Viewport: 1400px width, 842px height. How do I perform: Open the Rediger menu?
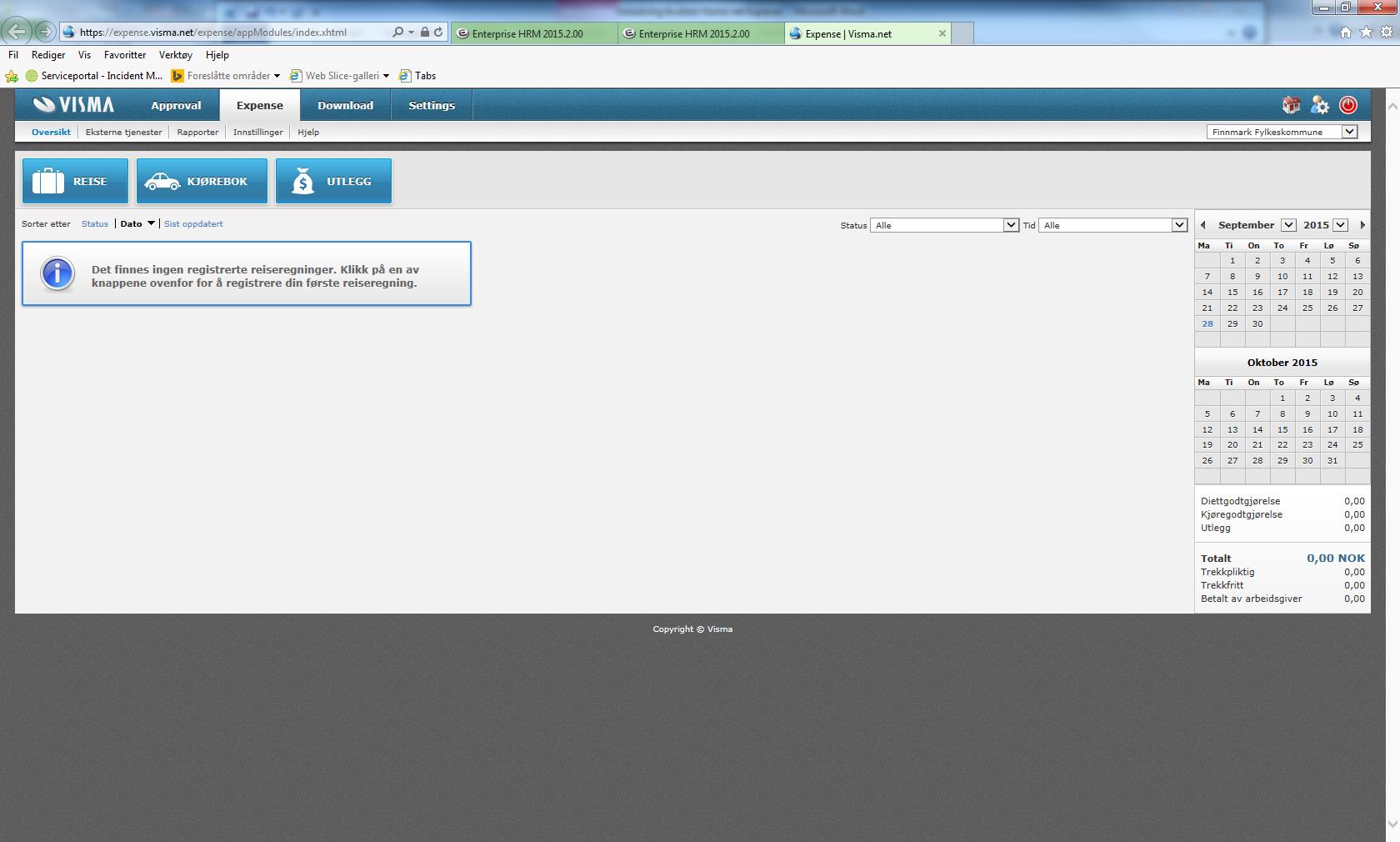pyautogui.click(x=48, y=54)
